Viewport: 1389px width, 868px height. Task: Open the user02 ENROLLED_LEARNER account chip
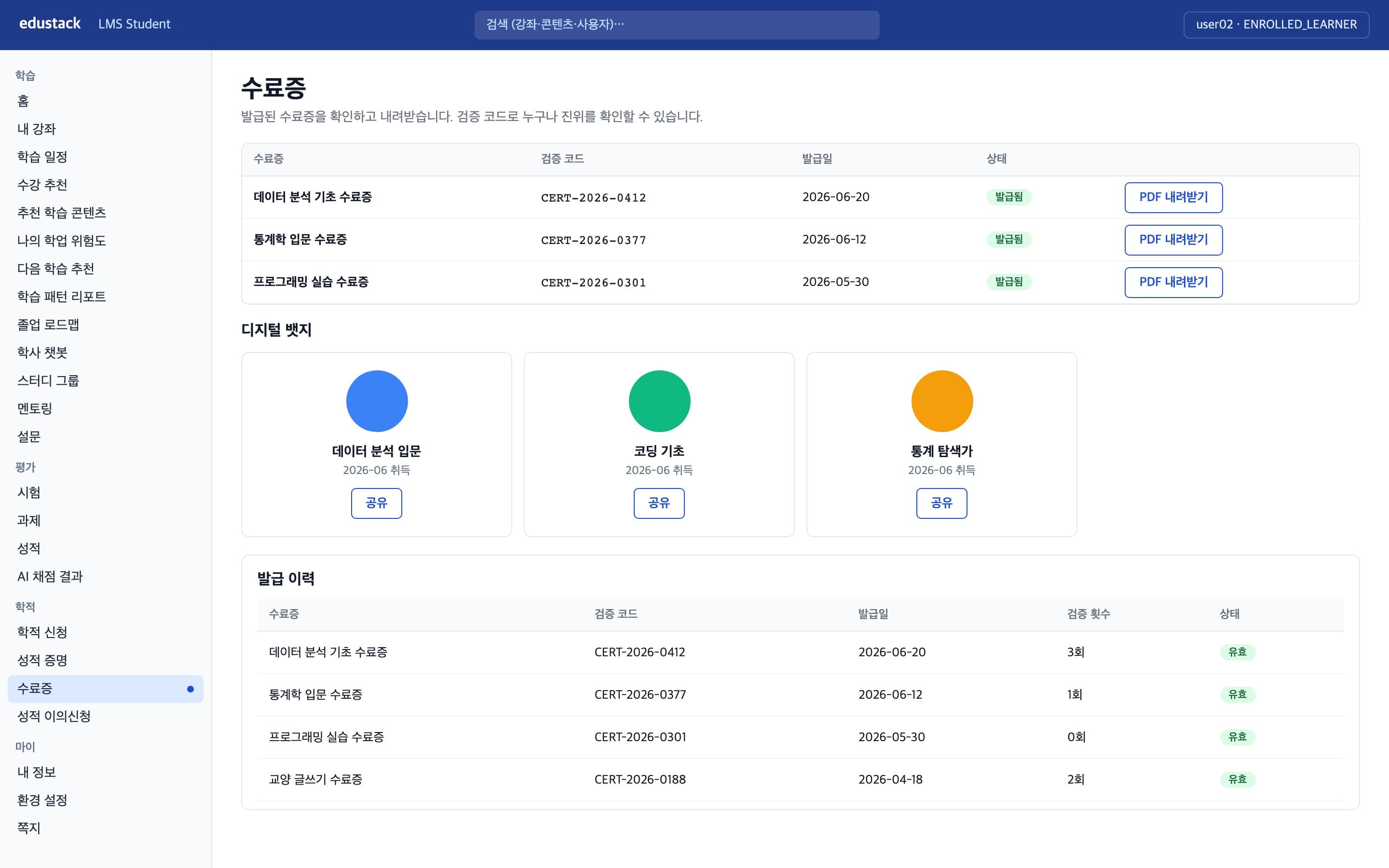(1276, 25)
